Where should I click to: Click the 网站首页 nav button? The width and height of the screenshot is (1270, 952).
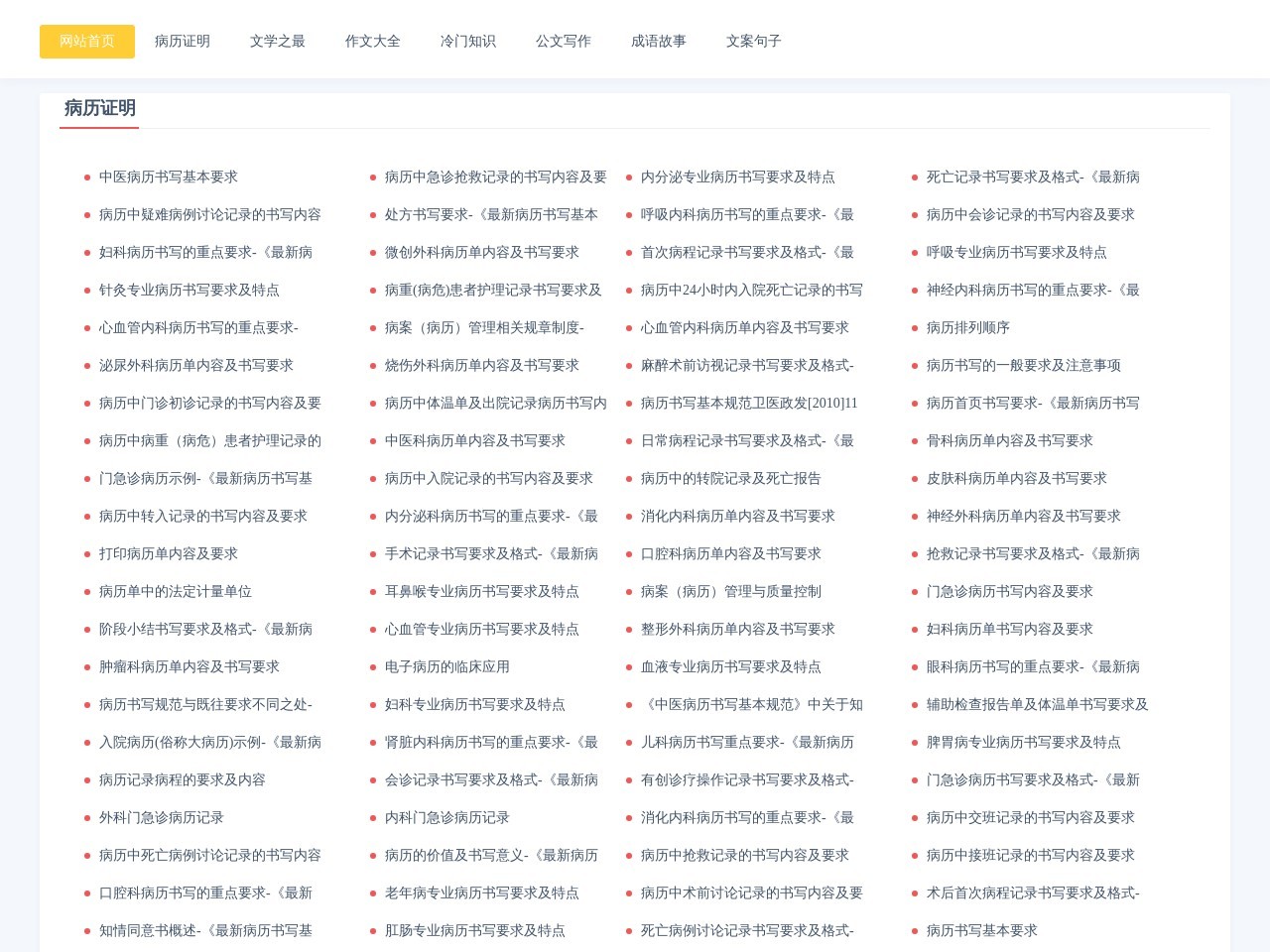(87, 42)
